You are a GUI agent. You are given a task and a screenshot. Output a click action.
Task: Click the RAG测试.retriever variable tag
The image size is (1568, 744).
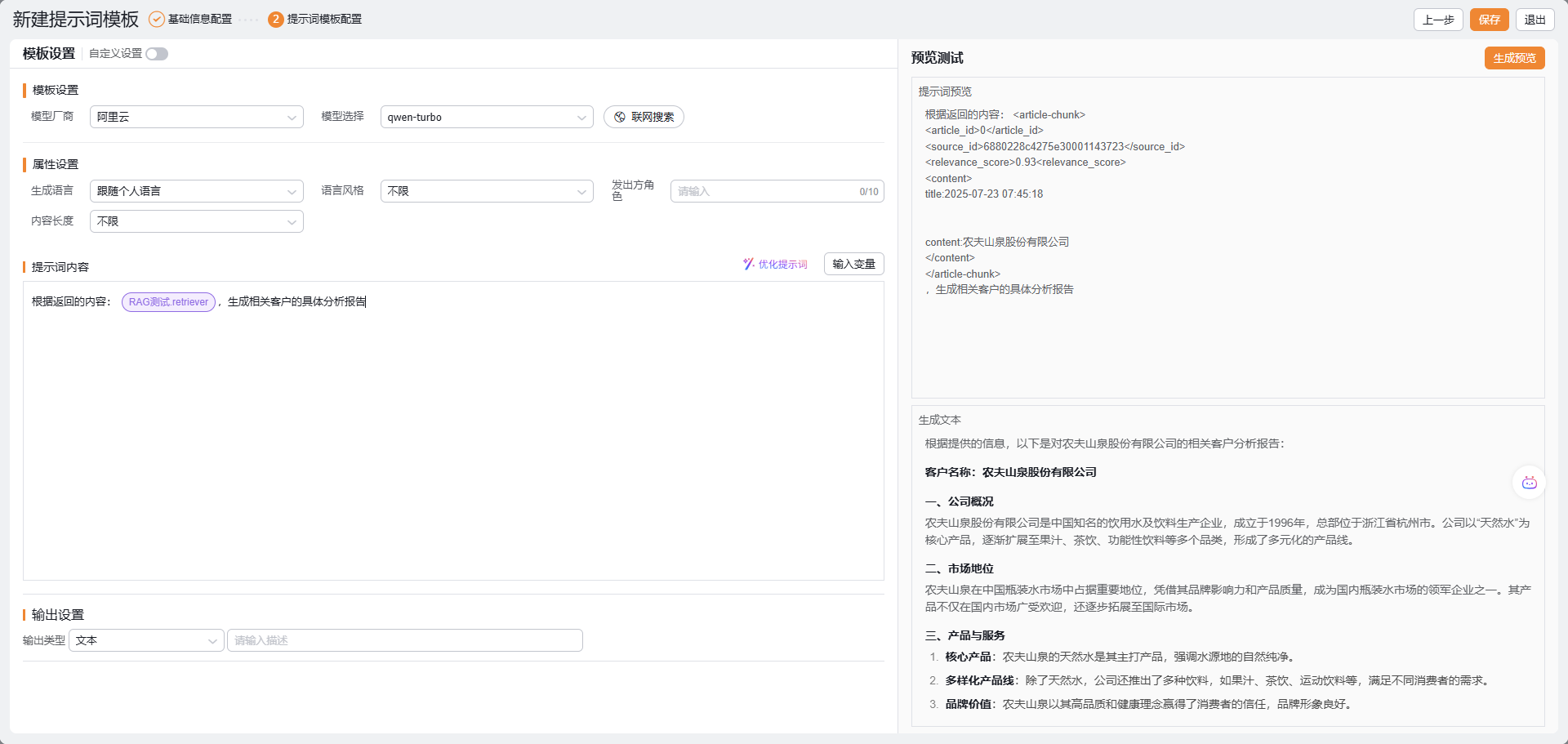(x=168, y=302)
